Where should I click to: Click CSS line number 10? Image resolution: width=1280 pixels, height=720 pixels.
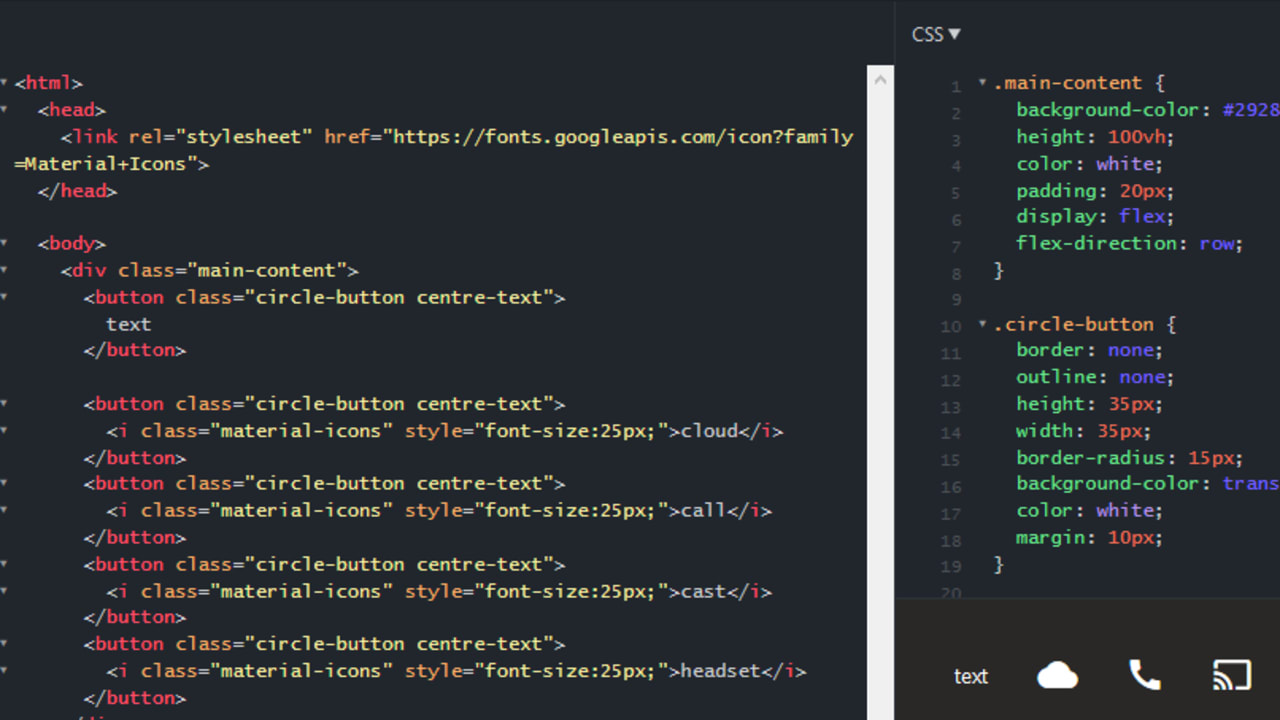950,326
